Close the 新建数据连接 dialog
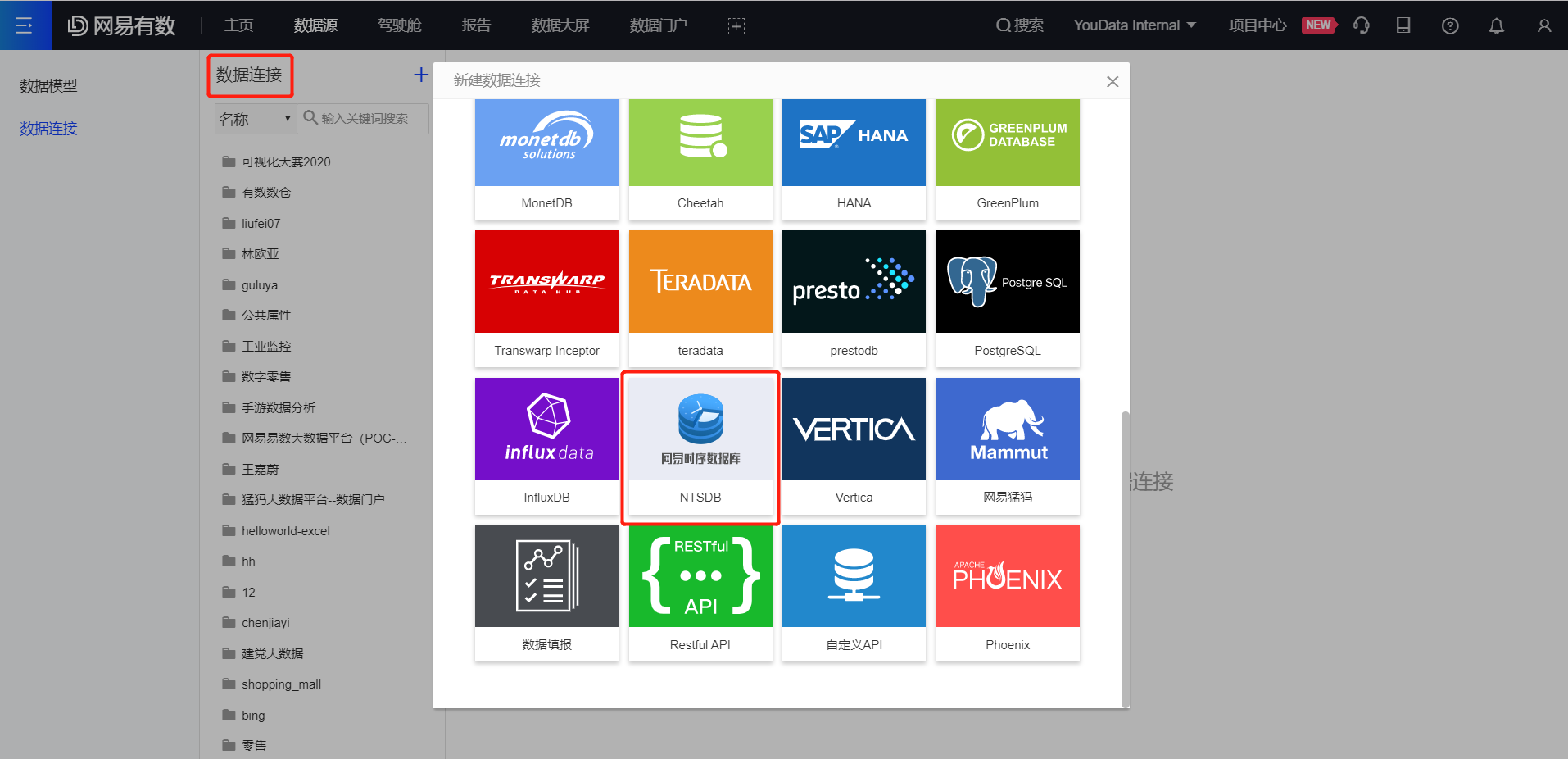 tap(1113, 81)
